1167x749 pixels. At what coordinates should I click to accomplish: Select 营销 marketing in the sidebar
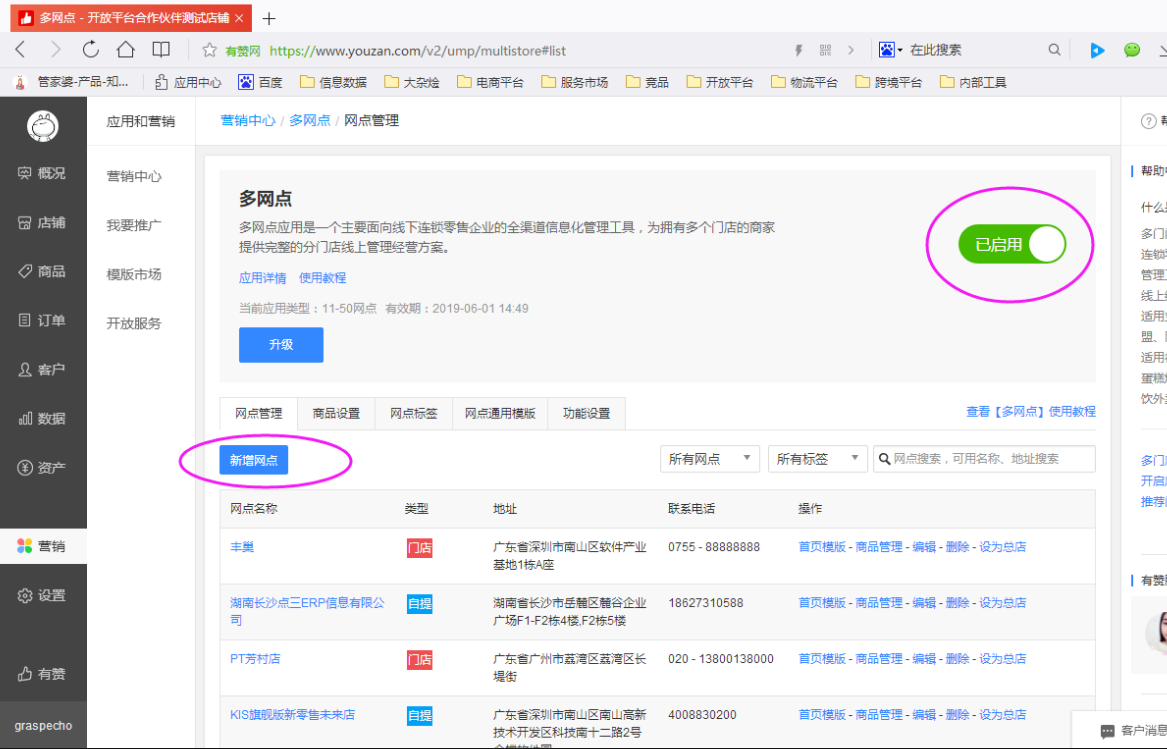[43, 546]
